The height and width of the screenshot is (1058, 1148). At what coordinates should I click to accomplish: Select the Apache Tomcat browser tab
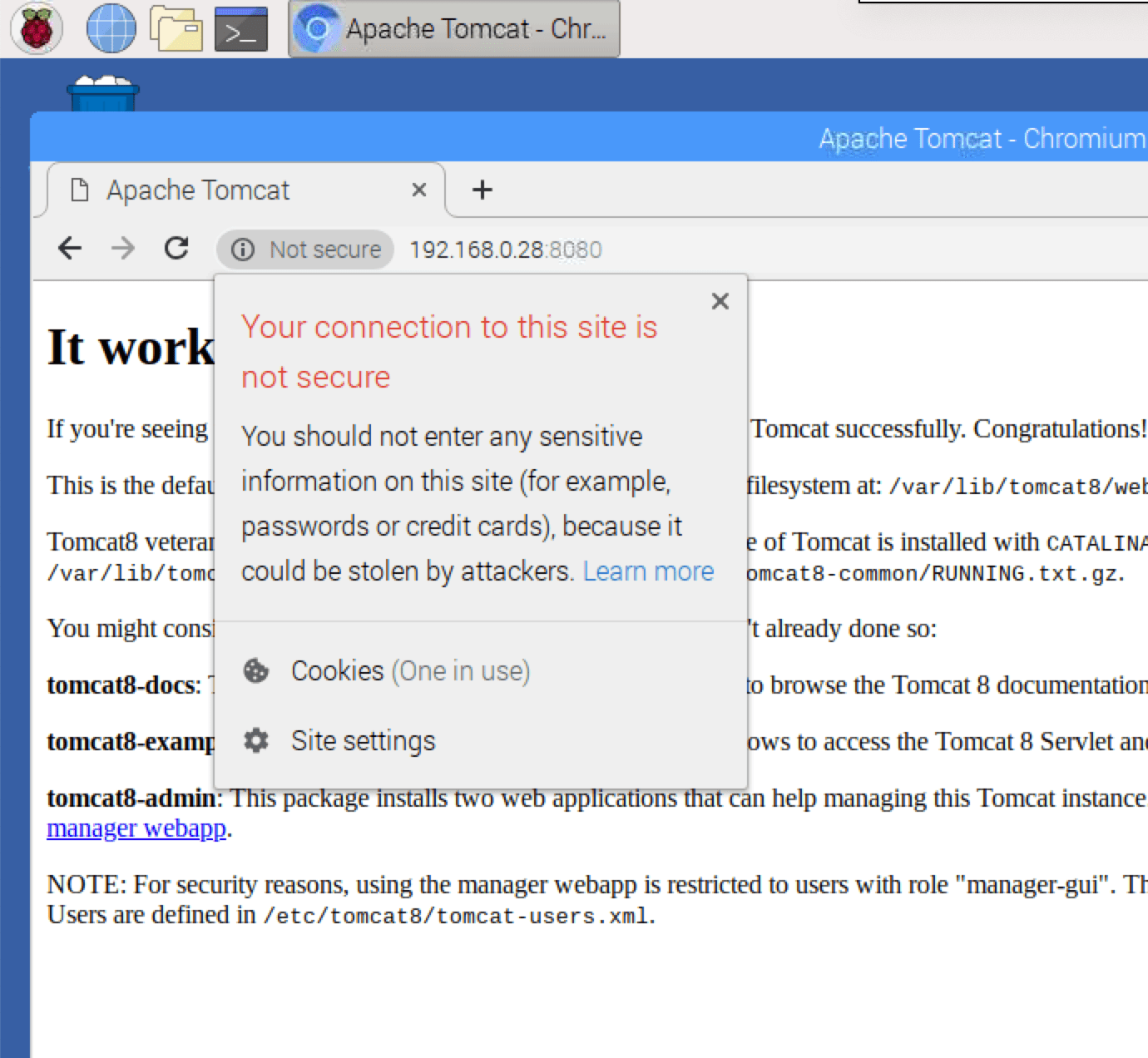coord(198,190)
